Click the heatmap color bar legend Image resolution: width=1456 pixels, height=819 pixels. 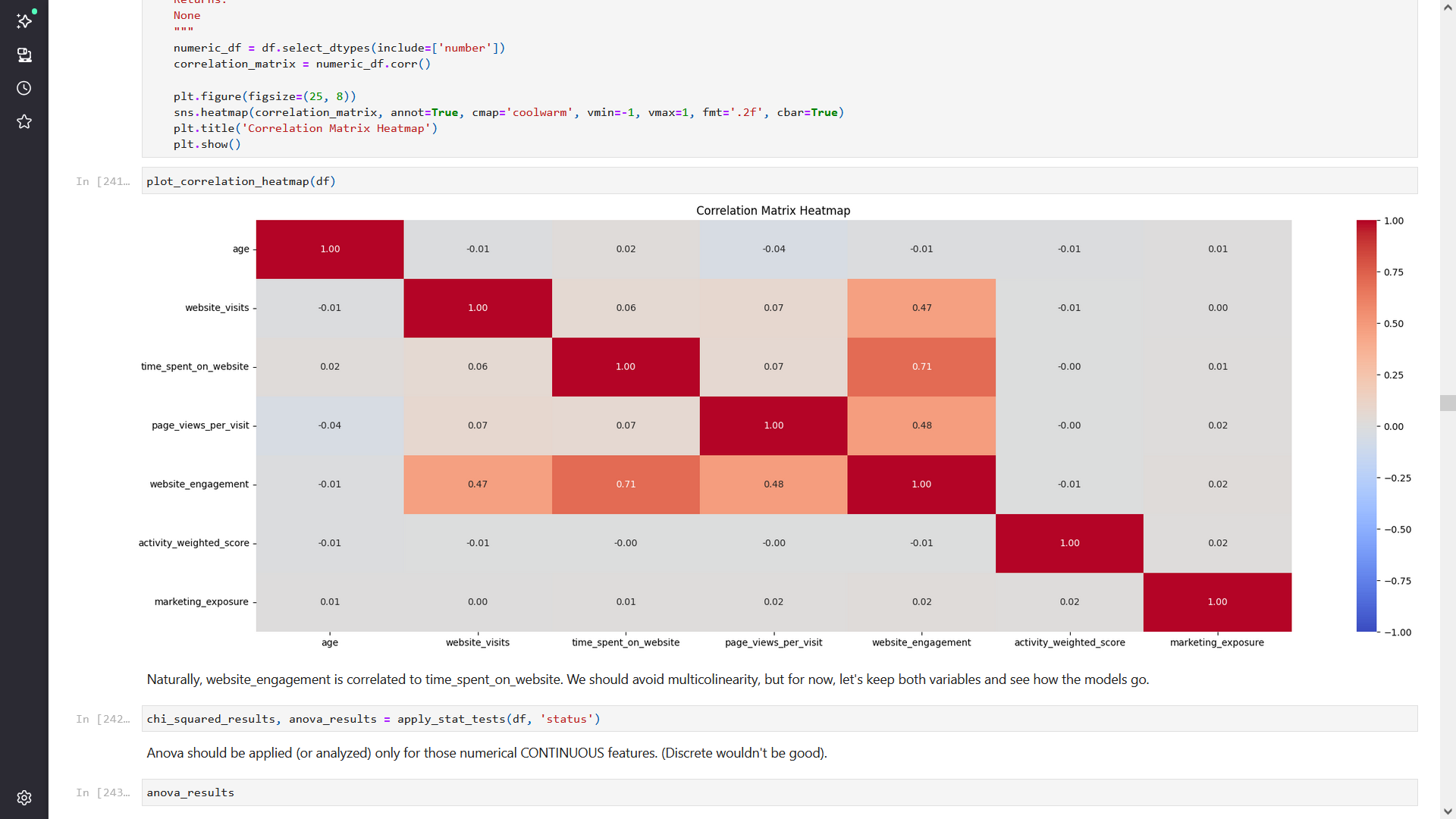coord(1366,425)
